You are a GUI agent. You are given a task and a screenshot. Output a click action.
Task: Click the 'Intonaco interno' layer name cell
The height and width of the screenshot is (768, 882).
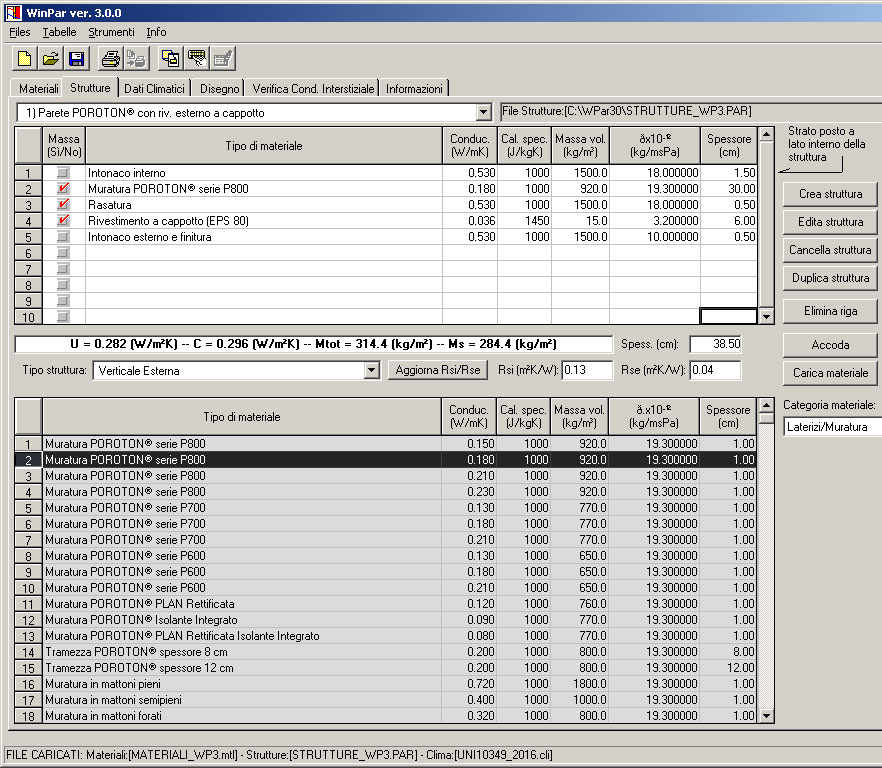pos(264,173)
